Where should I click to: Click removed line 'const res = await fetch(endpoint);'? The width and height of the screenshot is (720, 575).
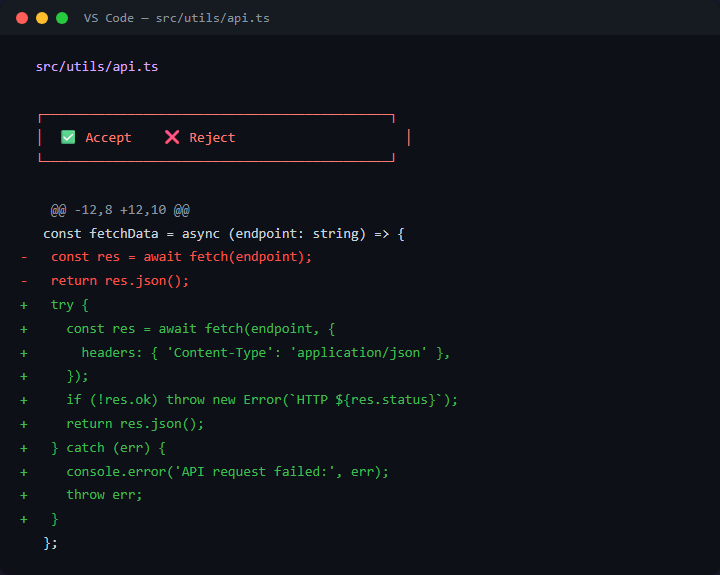[181, 257]
